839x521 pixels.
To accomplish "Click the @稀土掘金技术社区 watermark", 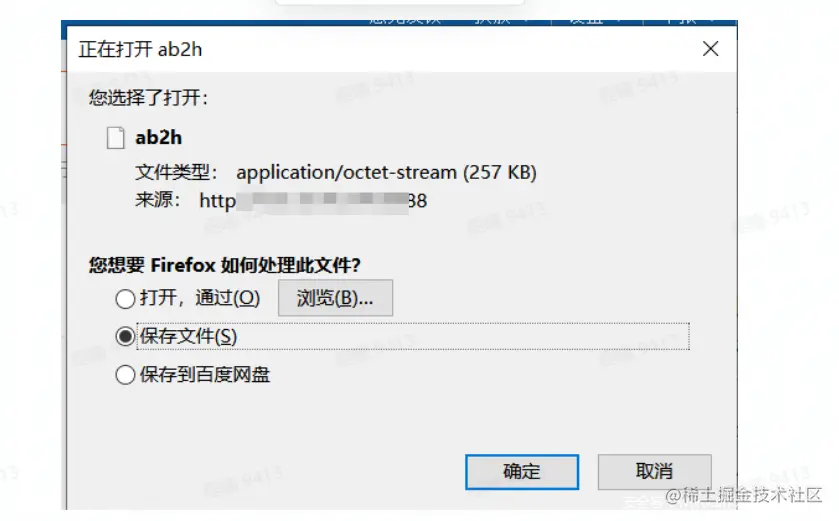I will (x=743, y=495).
